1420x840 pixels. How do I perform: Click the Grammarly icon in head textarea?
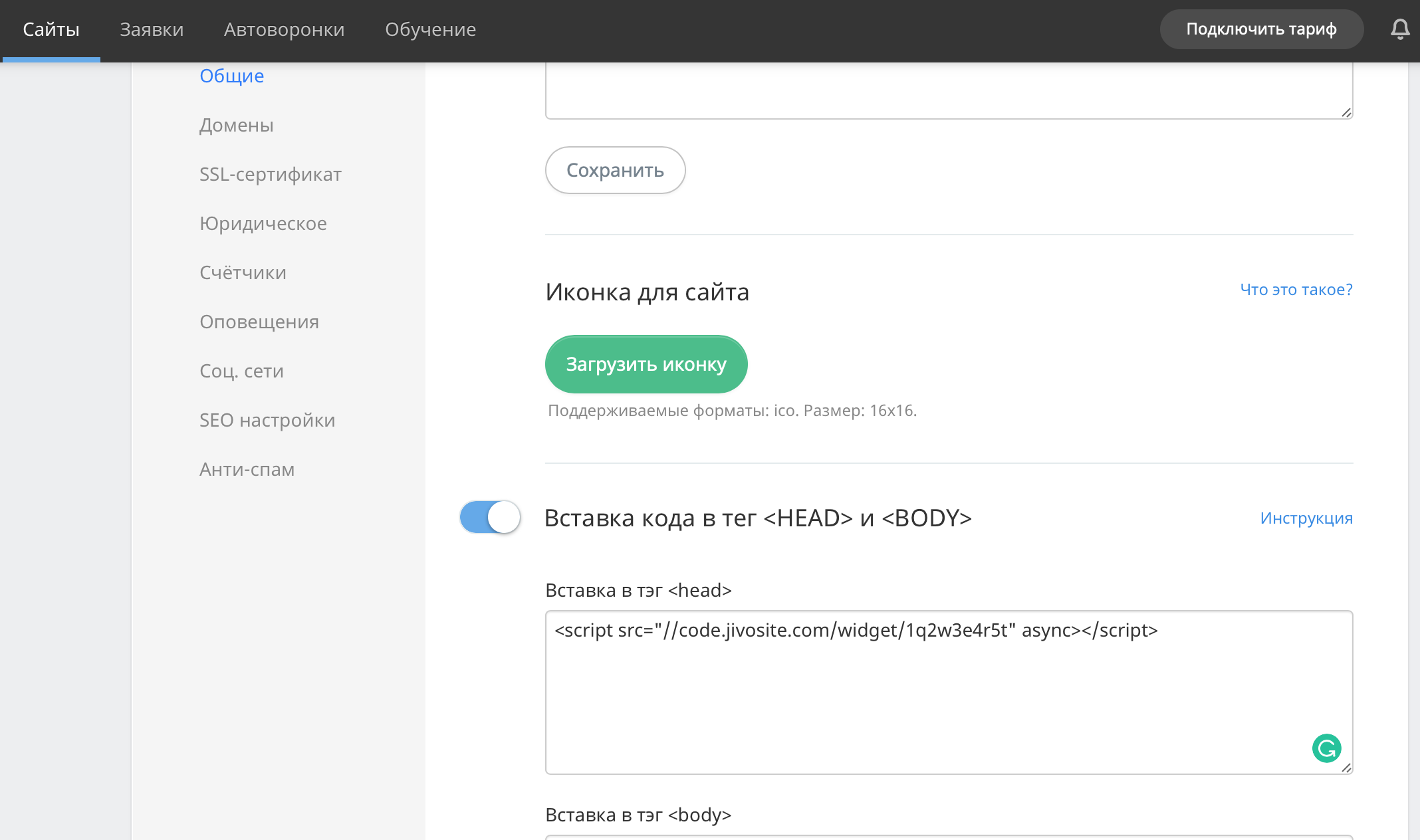click(x=1326, y=748)
